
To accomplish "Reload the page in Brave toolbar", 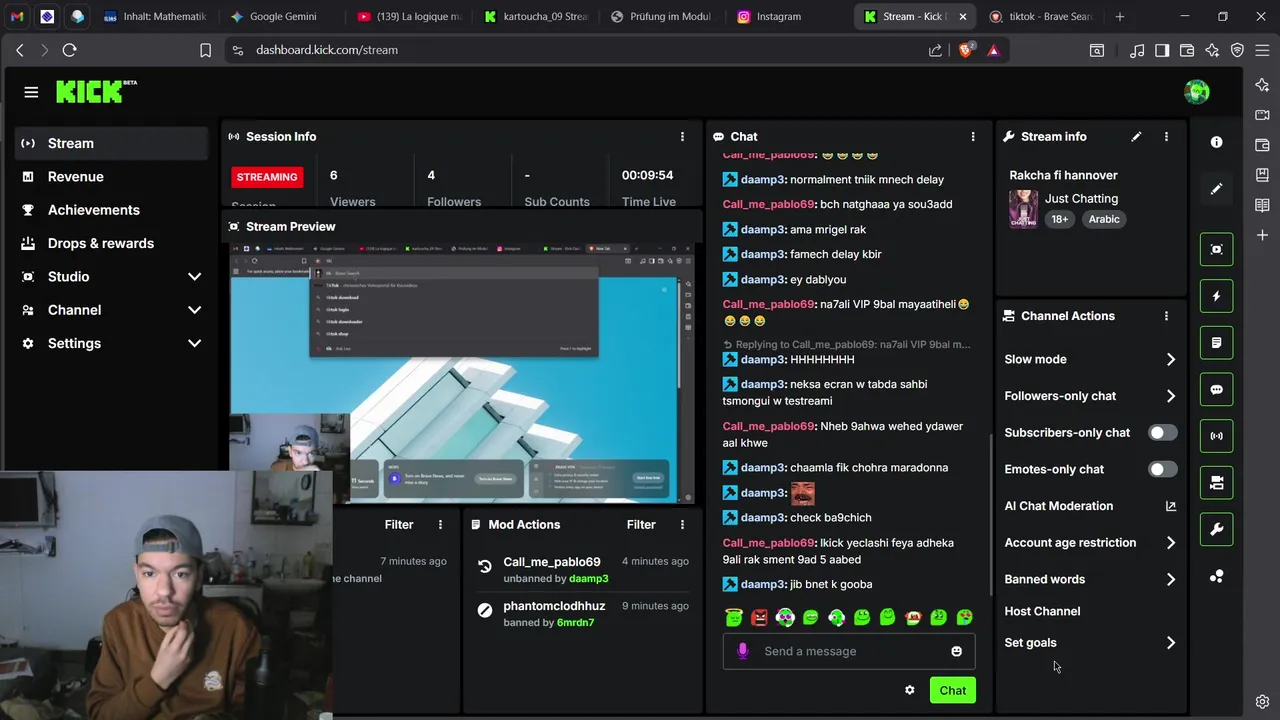I will tap(69, 50).
